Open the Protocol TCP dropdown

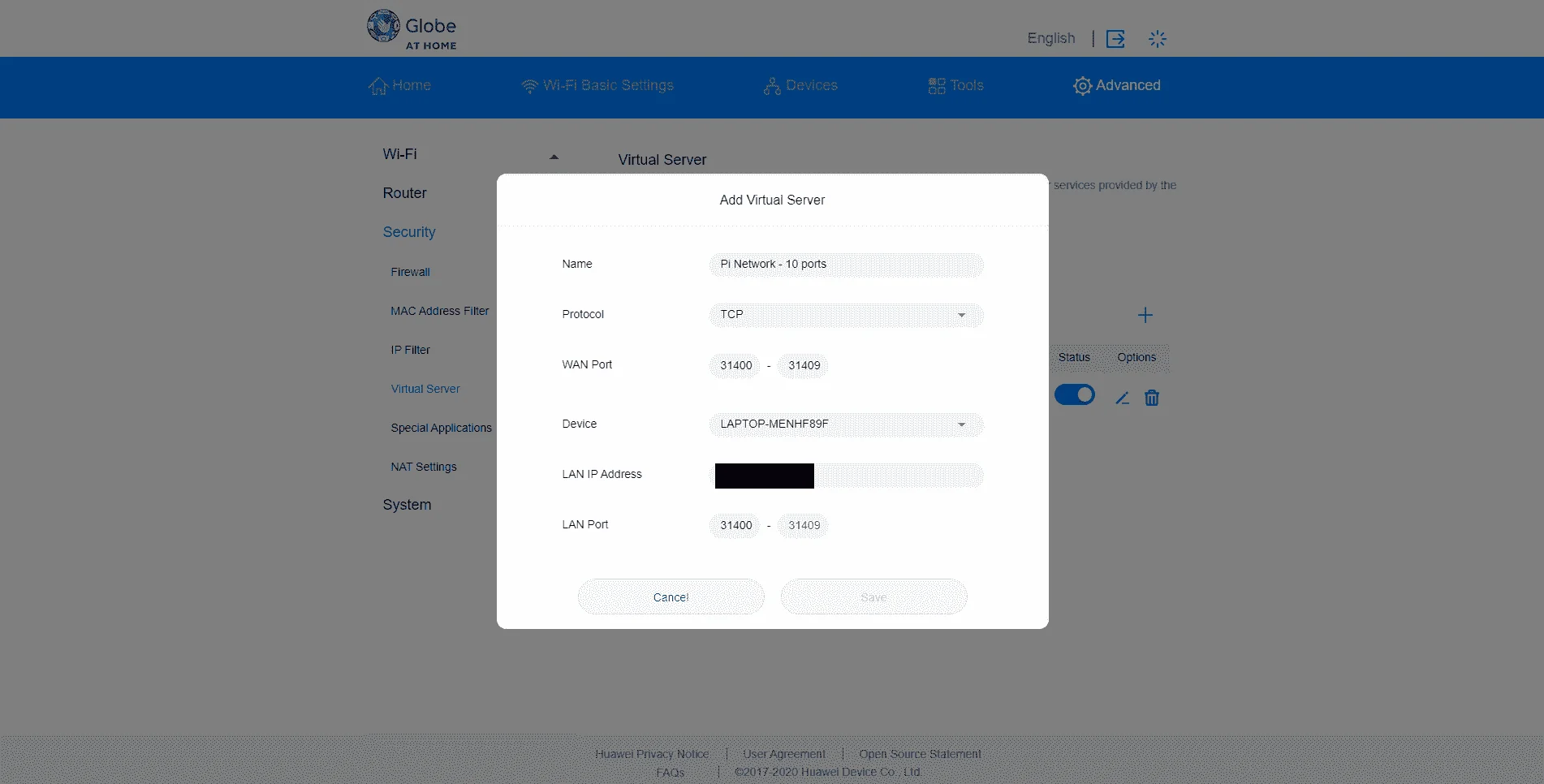[846, 315]
